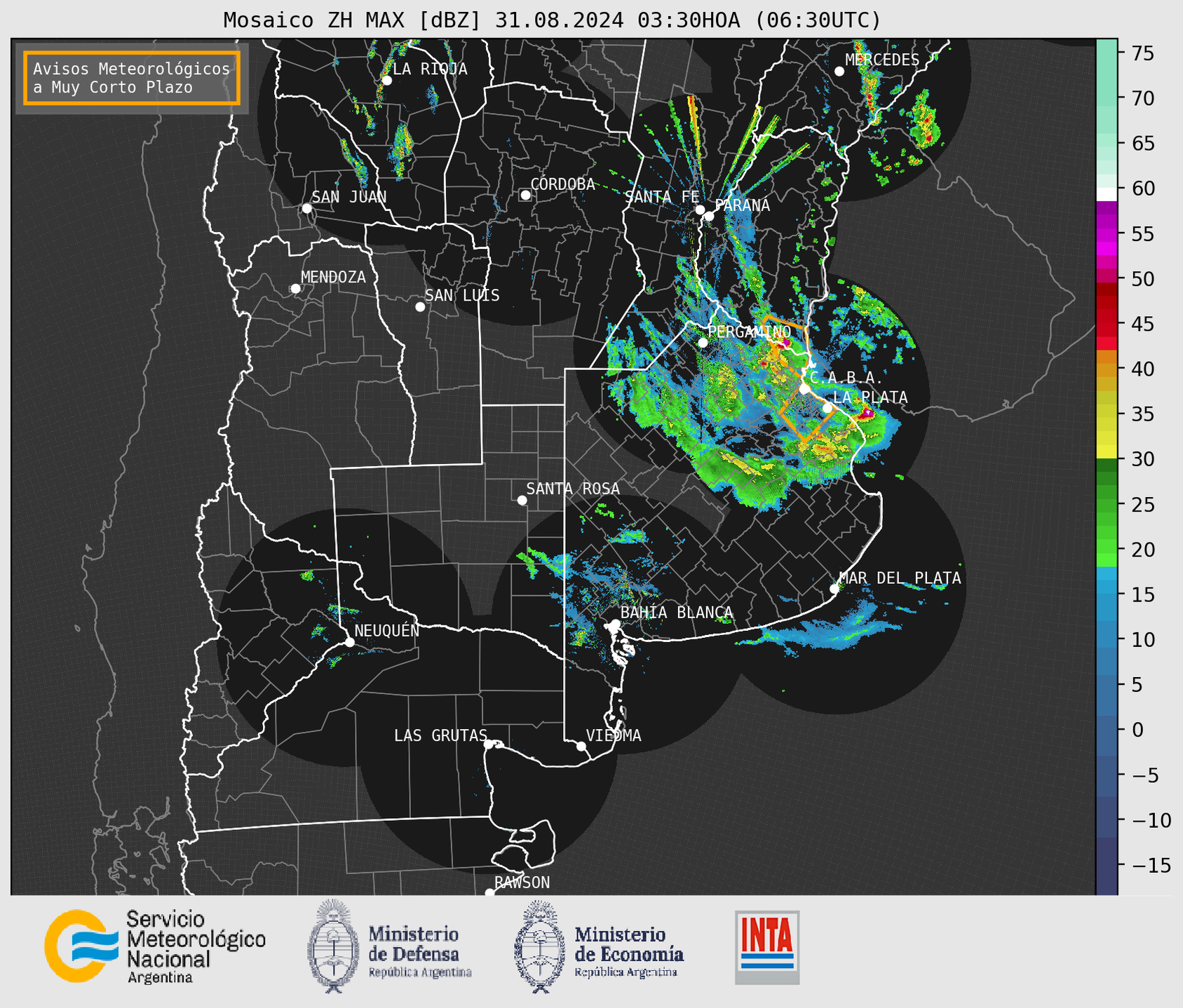
Task: Click the 30 dBZ yellow band on colorbar
Action: tap(1107, 453)
